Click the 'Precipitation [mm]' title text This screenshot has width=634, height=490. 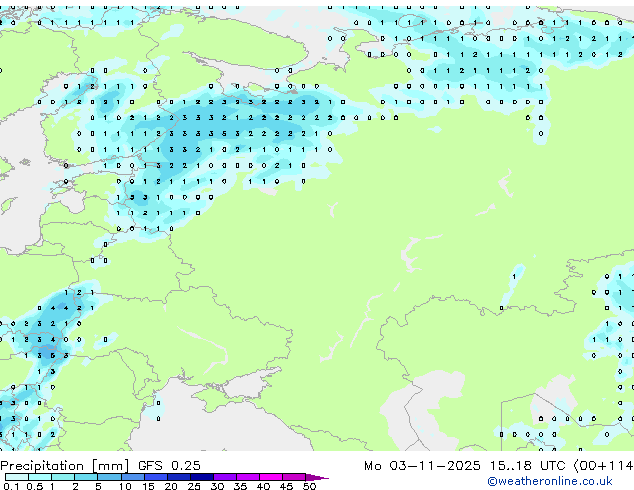click(x=65, y=466)
